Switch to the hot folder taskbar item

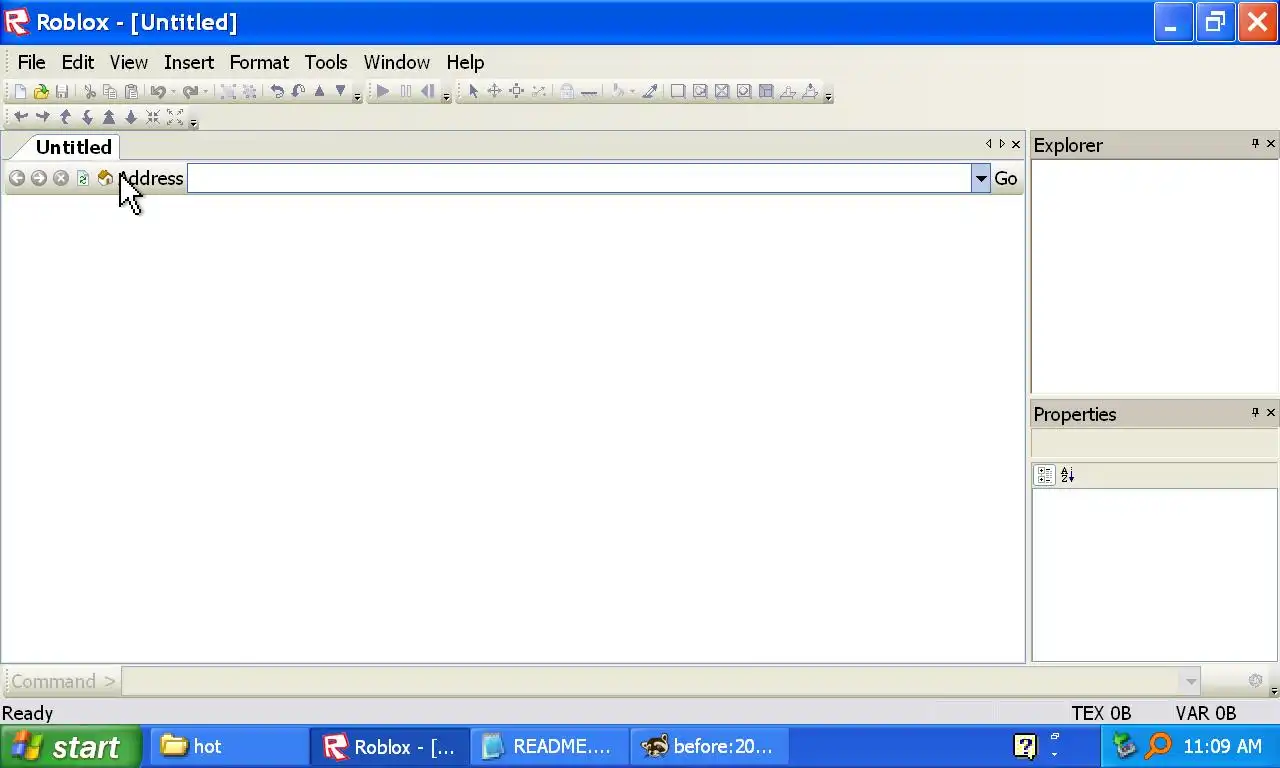tap(229, 746)
